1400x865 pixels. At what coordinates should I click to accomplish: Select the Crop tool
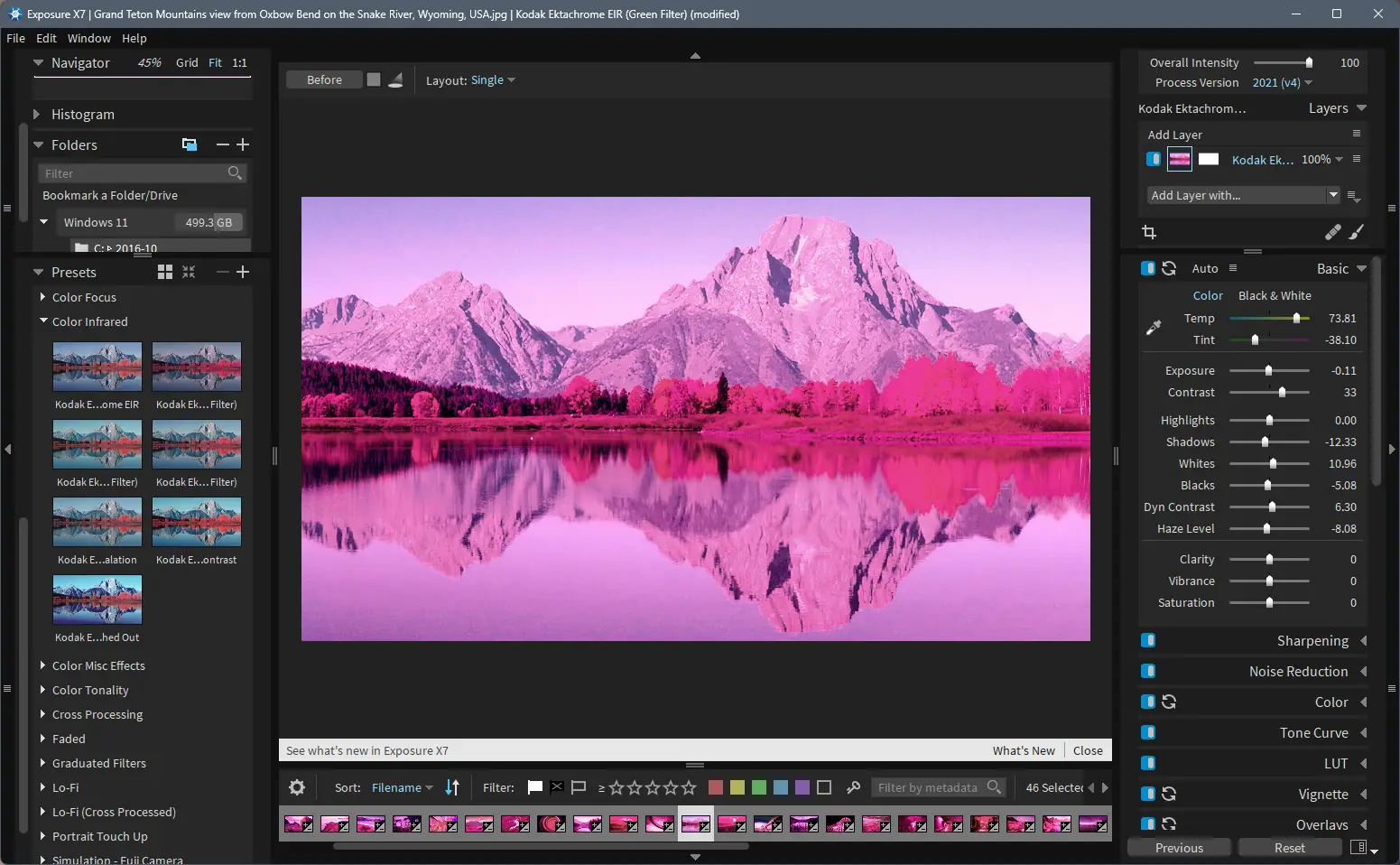[1149, 232]
